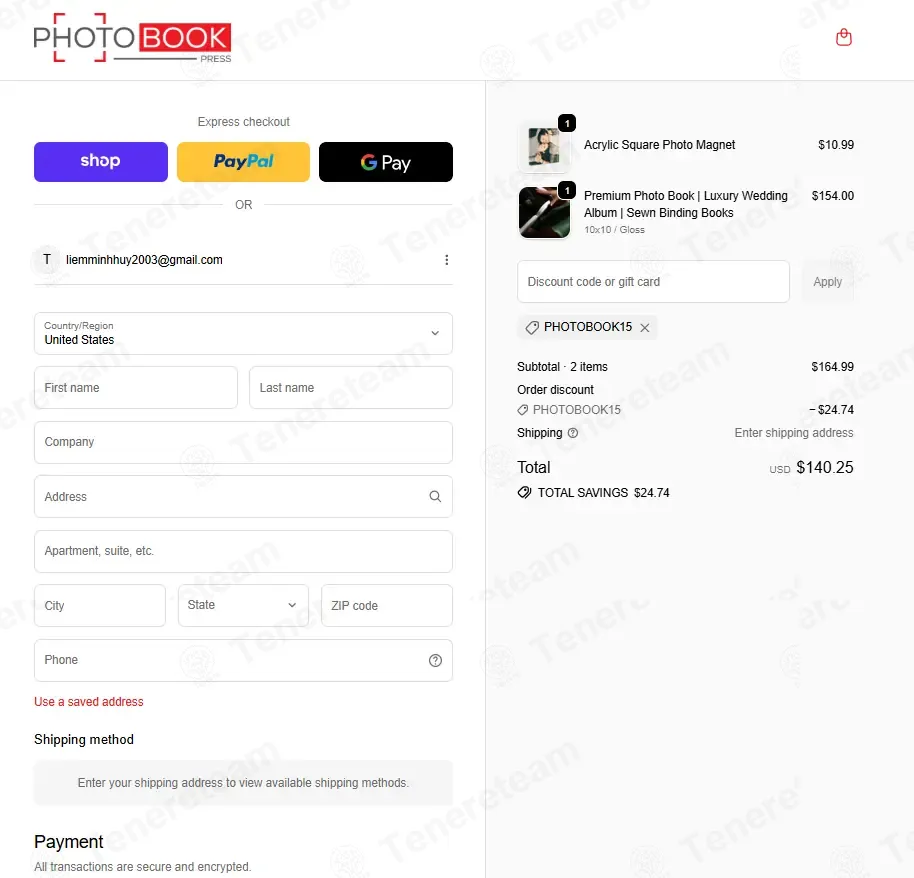Screen dimensions: 914x878
Task: Remove the PHOTOBOOK15 discount code
Action: [645, 328]
